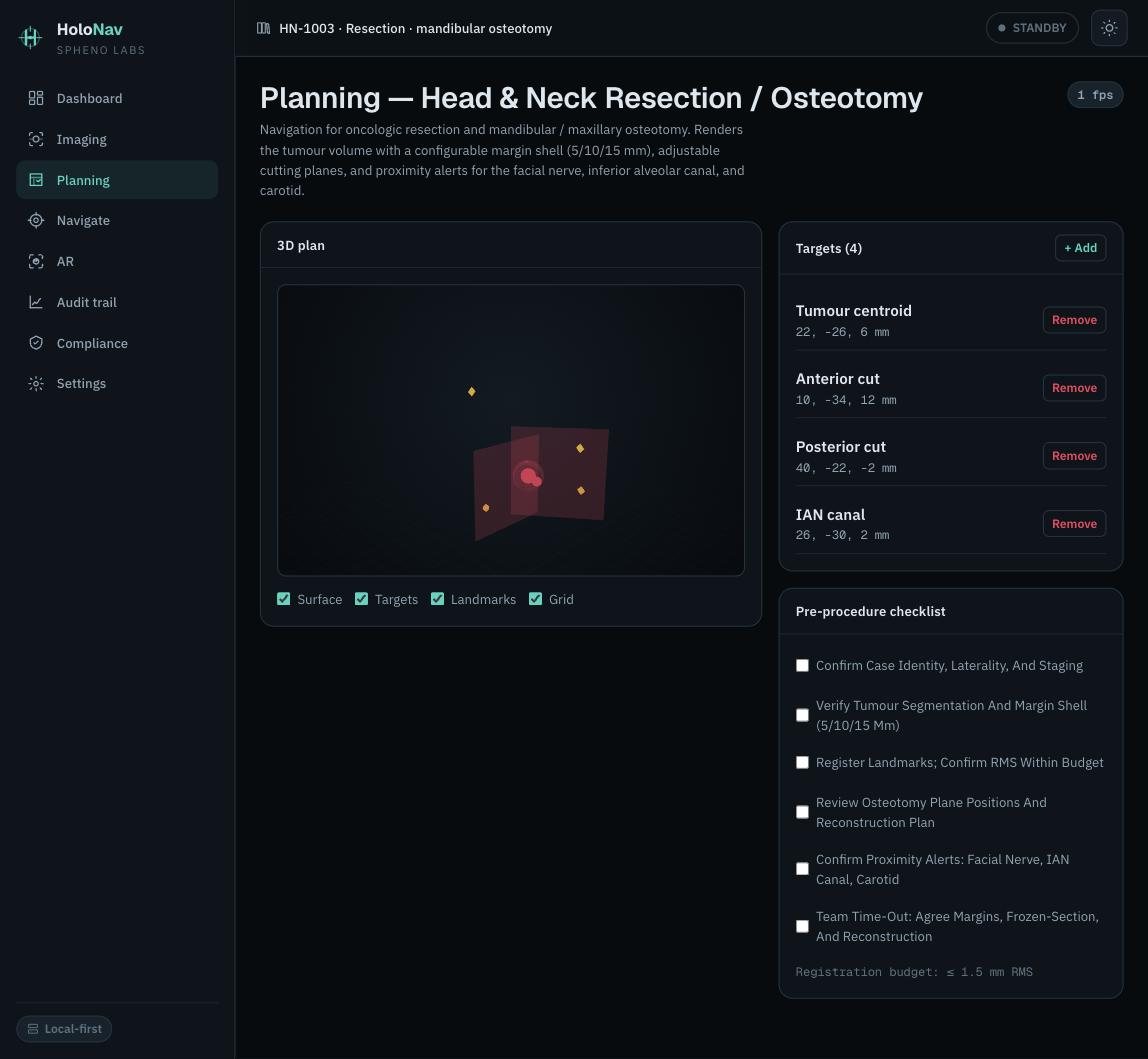Click the red tumour sphere in 3D plan
1148x1059 pixels.
530,478
